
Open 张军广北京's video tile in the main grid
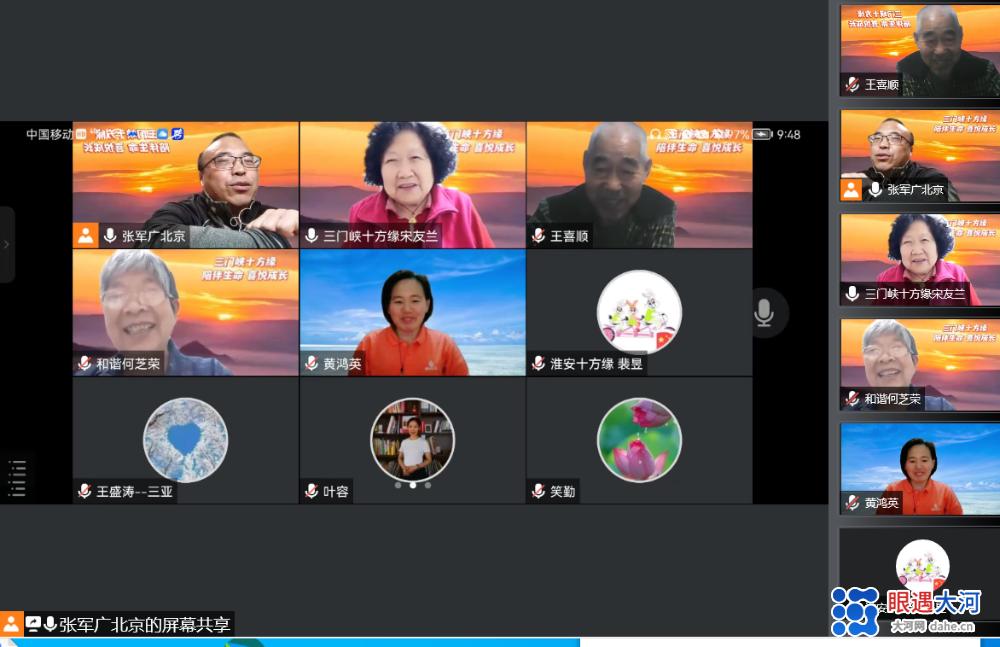pos(186,185)
